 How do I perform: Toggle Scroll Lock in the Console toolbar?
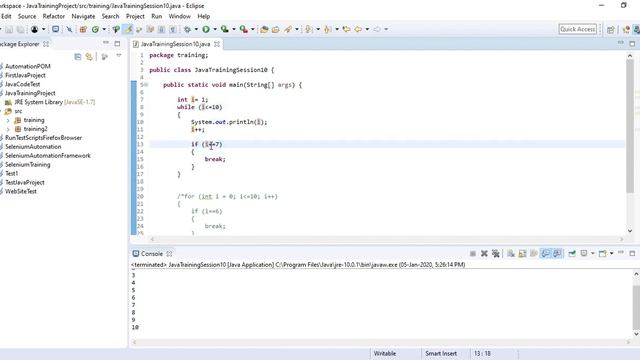[x=522, y=253]
